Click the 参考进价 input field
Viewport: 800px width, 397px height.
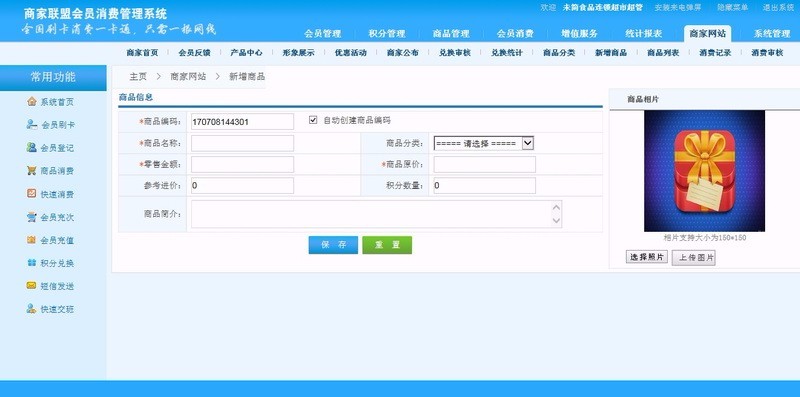242,186
